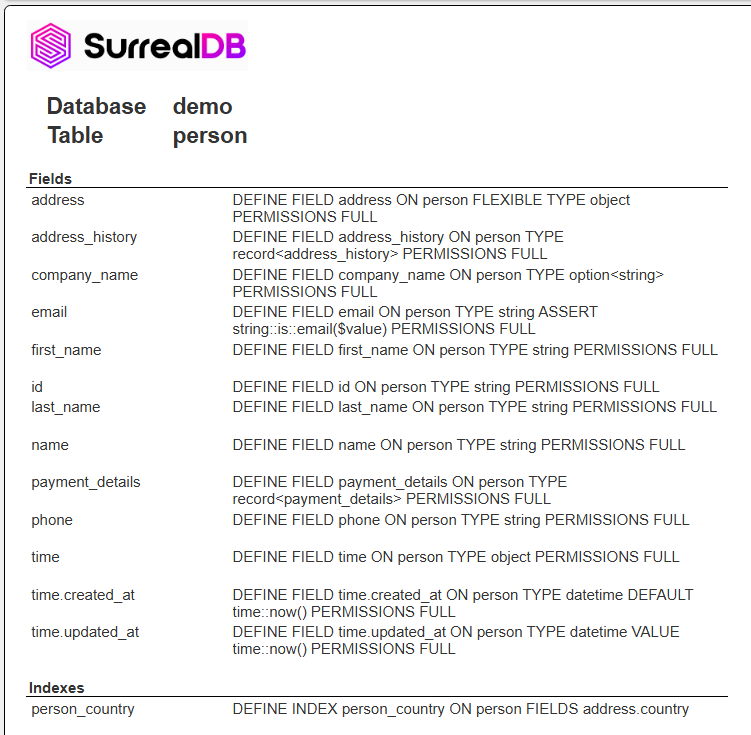Select the company_name field row label
Screen dimensions: 751x735
click(84, 275)
